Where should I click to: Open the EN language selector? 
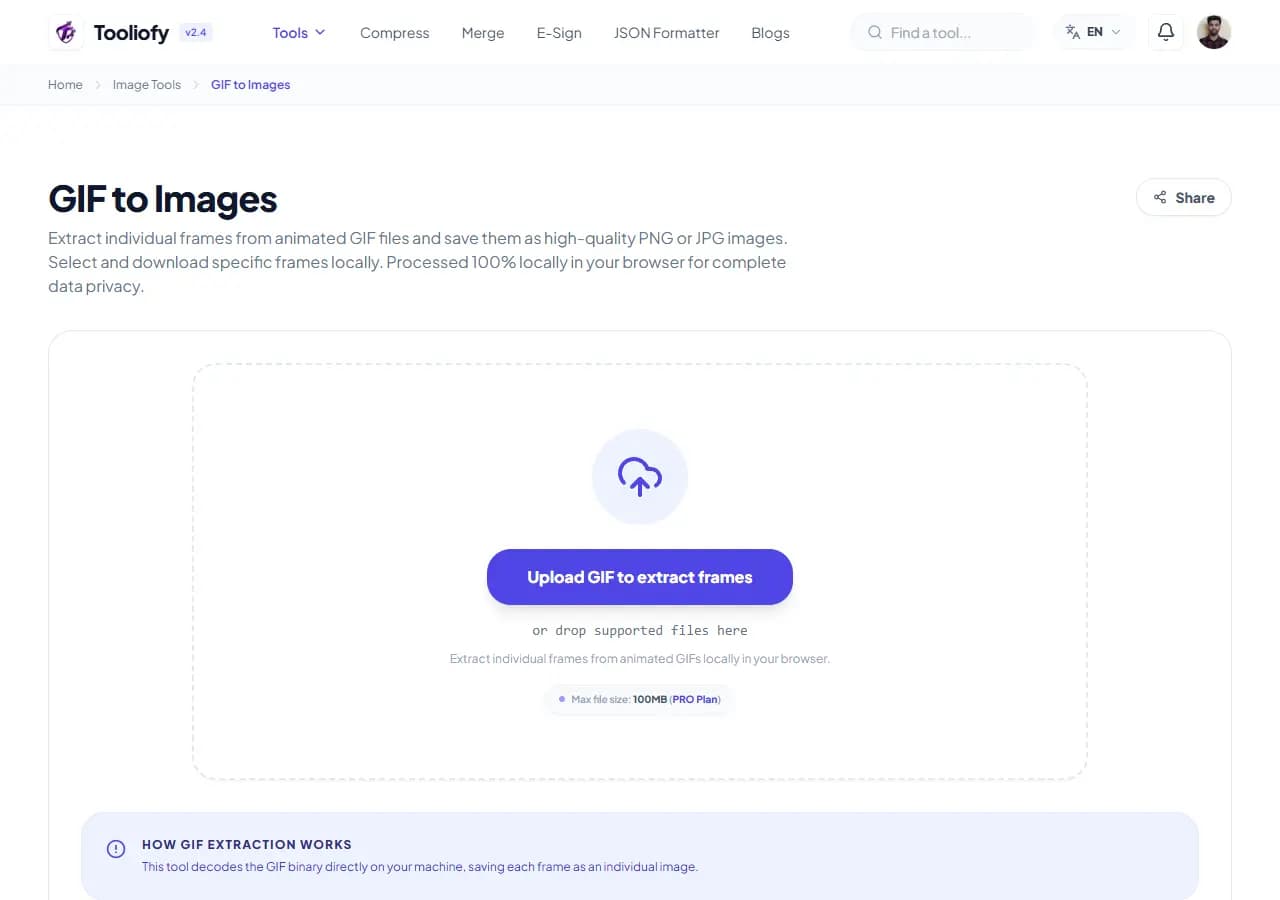pyautogui.click(x=1095, y=32)
